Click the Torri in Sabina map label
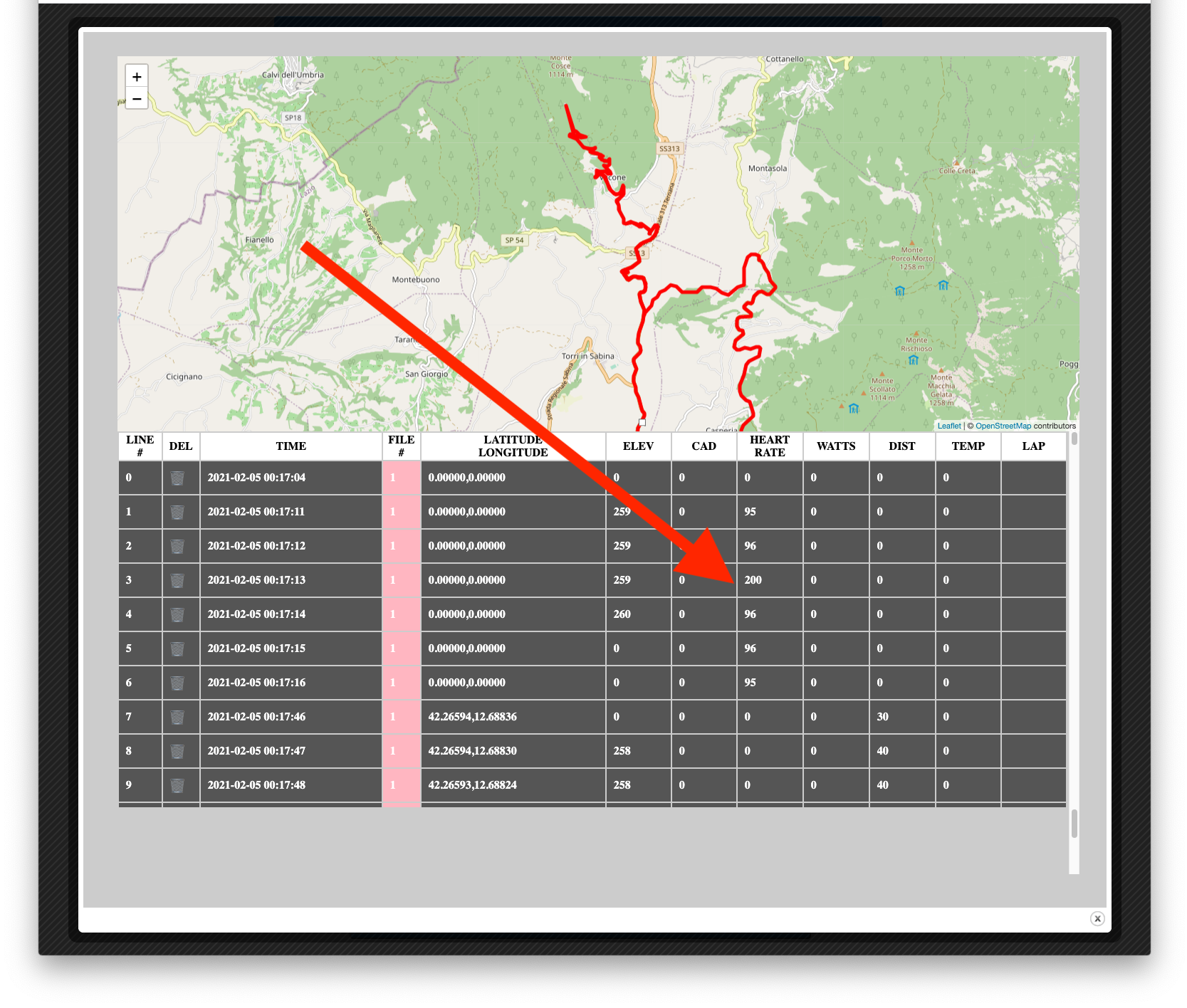This screenshot has height=1008, width=1187. pos(588,356)
